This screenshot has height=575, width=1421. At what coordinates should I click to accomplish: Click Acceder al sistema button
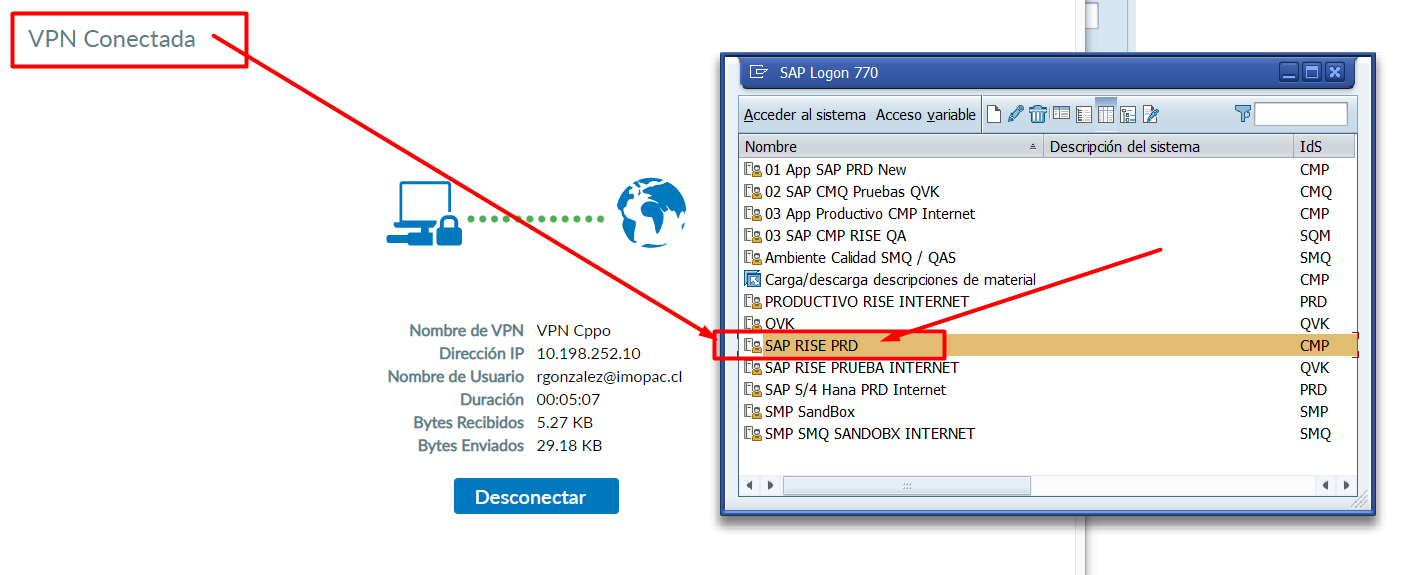(x=805, y=115)
